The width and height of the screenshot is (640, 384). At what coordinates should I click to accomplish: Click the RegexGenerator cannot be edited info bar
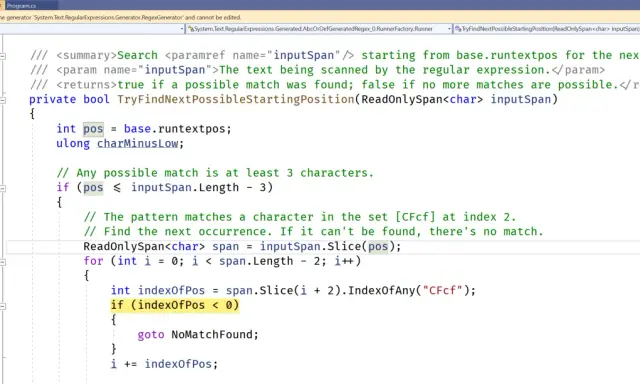(320, 18)
